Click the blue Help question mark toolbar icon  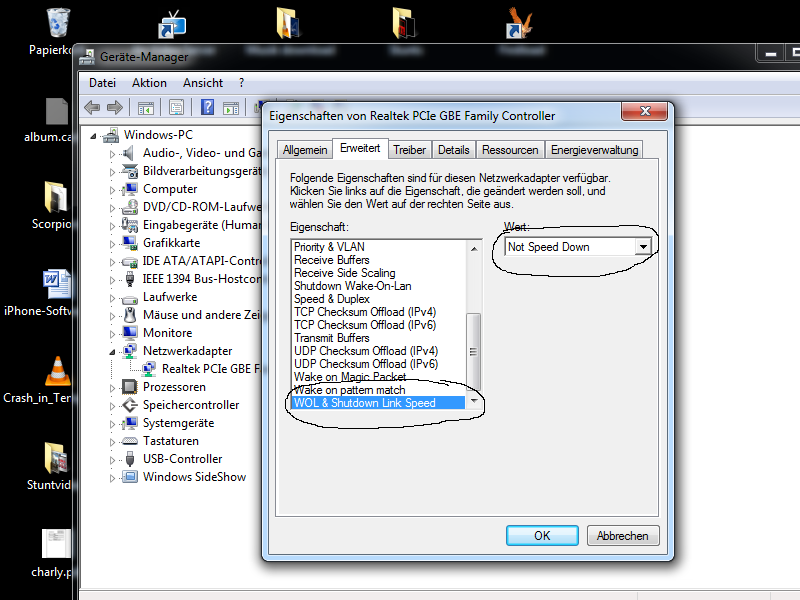coord(207,107)
